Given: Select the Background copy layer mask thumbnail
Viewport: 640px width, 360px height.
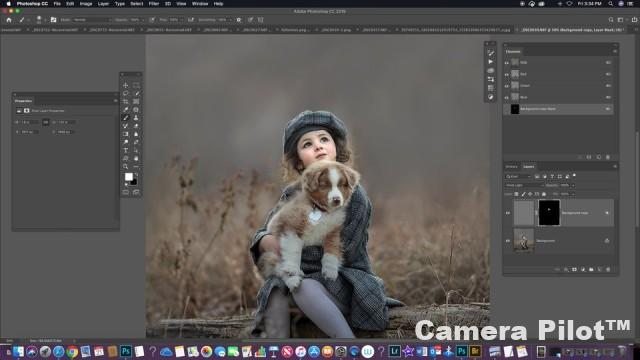Looking at the screenshot, I should (549, 213).
